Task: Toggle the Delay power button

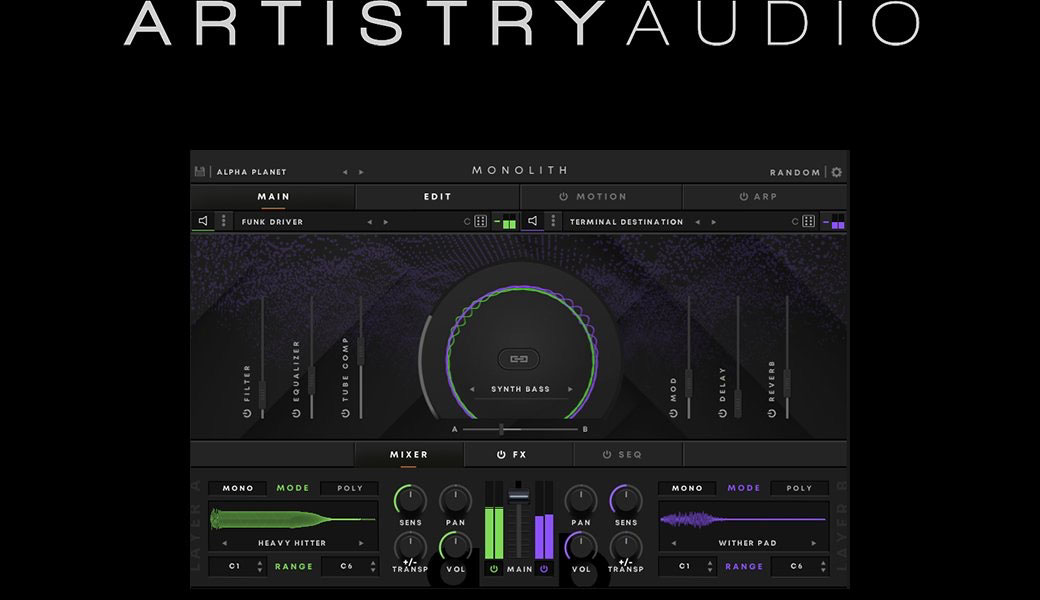Action: click(722, 413)
